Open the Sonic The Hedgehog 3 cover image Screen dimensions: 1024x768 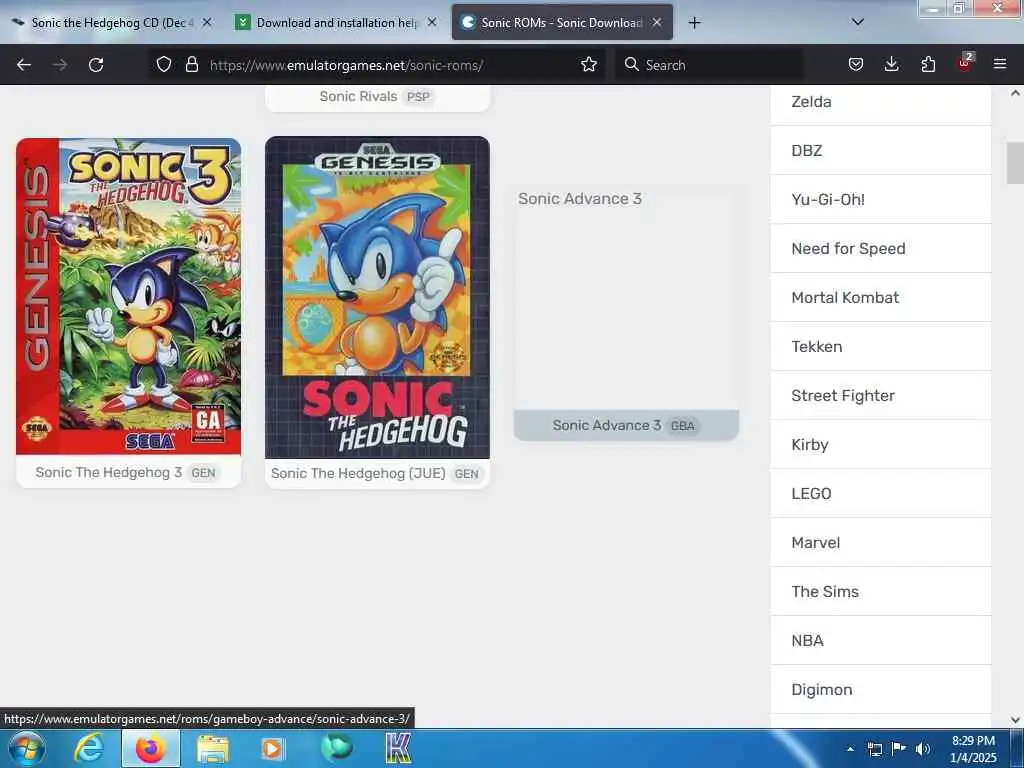129,296
